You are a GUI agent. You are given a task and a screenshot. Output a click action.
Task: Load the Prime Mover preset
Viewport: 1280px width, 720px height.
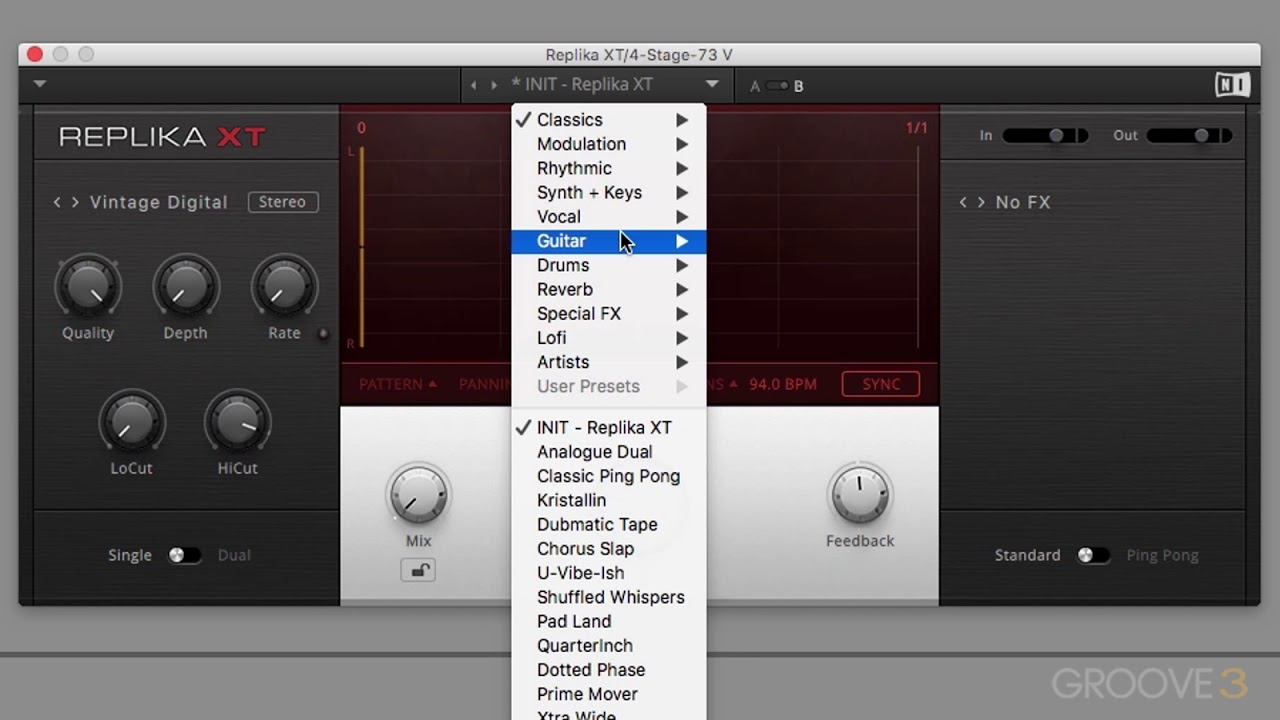click(x=608, y=694)
